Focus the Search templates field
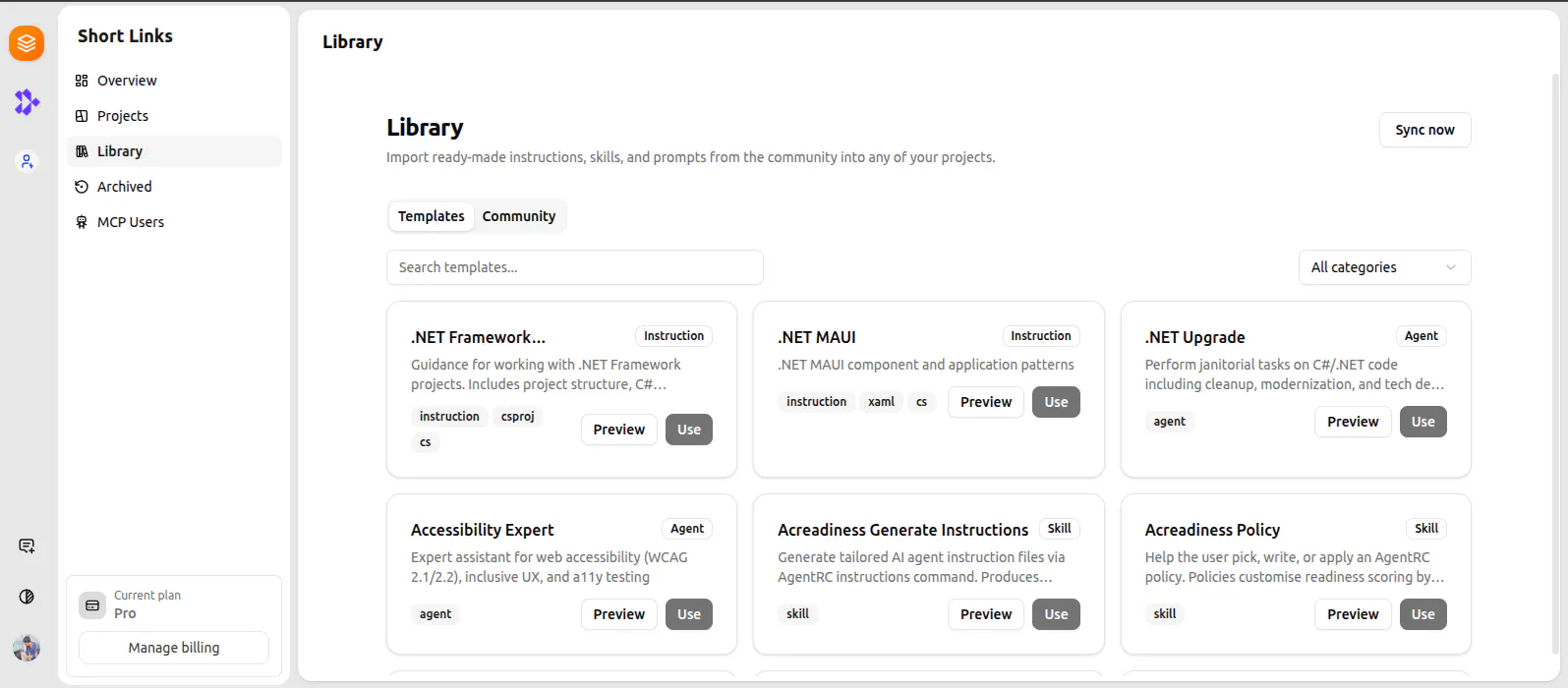The image size is (1568, 688). (575, 267)
